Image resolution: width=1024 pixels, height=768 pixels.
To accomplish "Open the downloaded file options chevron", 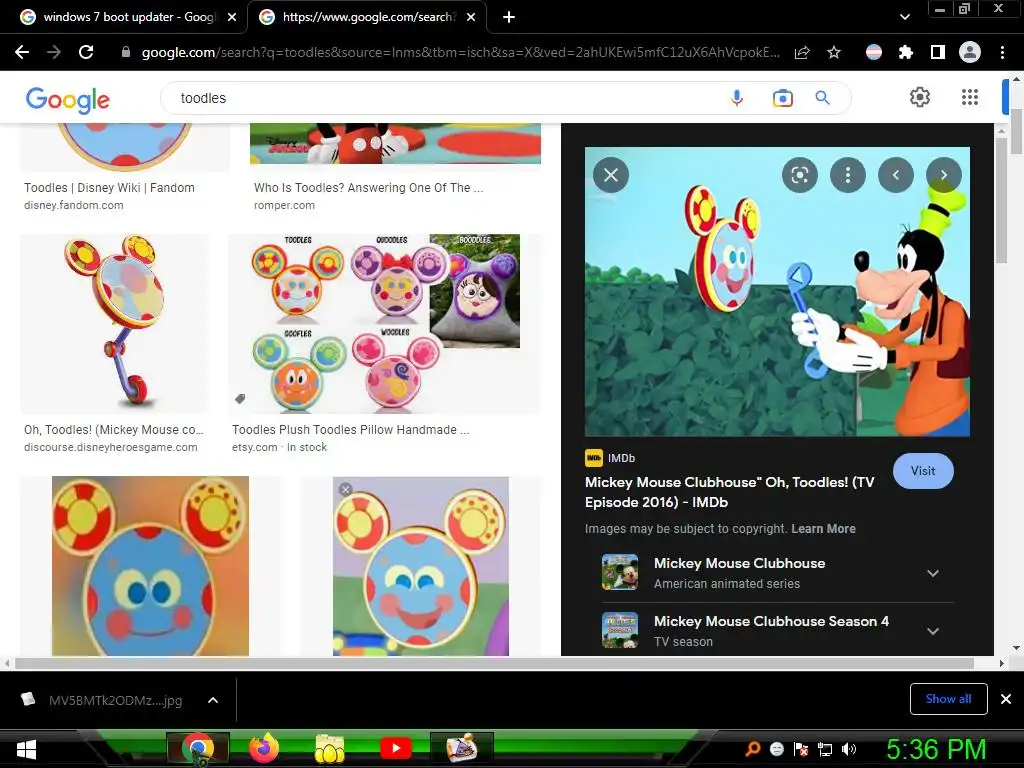I will pos(213,700).
